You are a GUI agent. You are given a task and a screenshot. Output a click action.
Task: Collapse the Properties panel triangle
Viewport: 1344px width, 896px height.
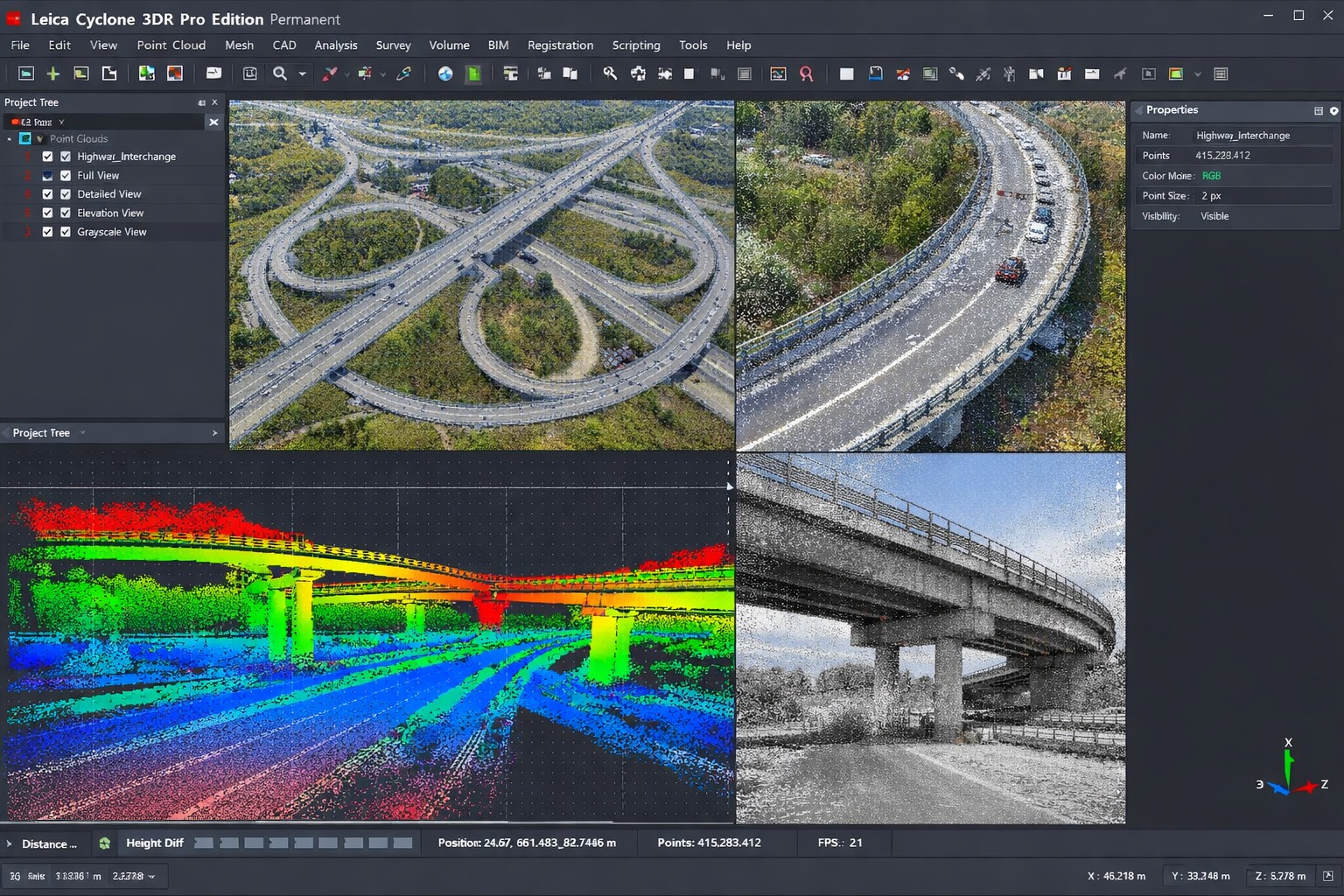pyautogui.click(x=1138, y=111)
